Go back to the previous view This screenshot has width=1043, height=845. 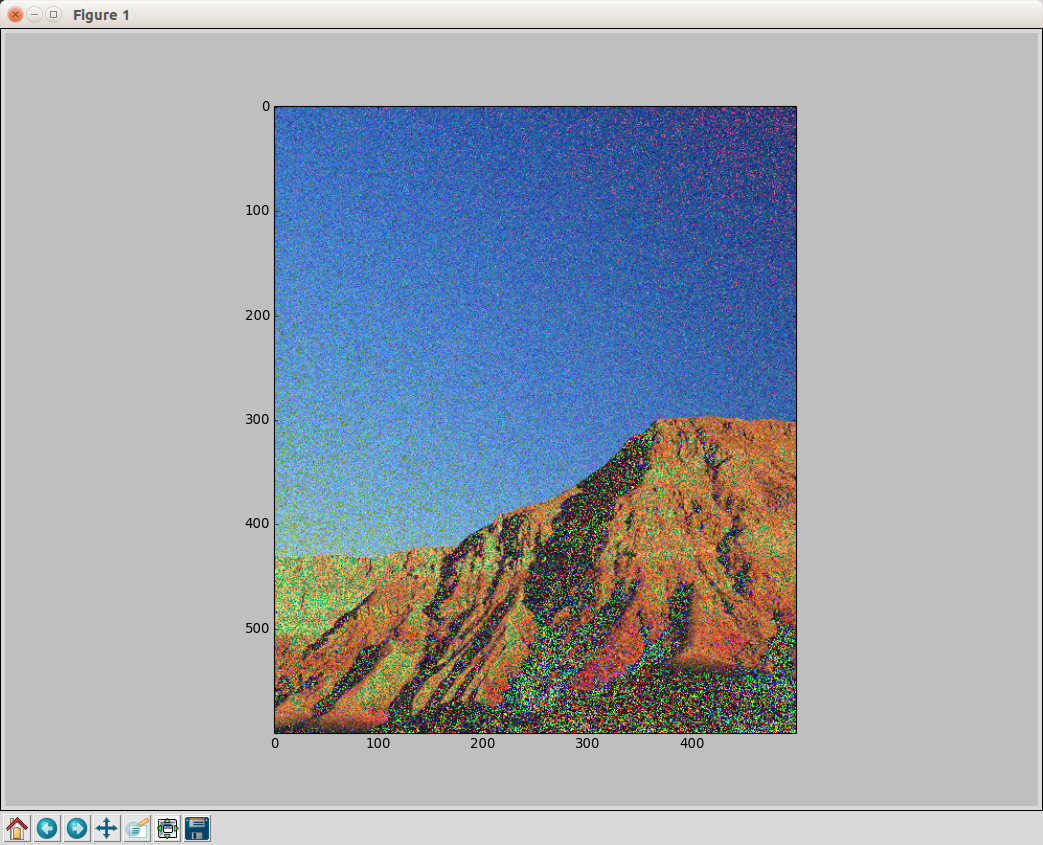point(47,828)
